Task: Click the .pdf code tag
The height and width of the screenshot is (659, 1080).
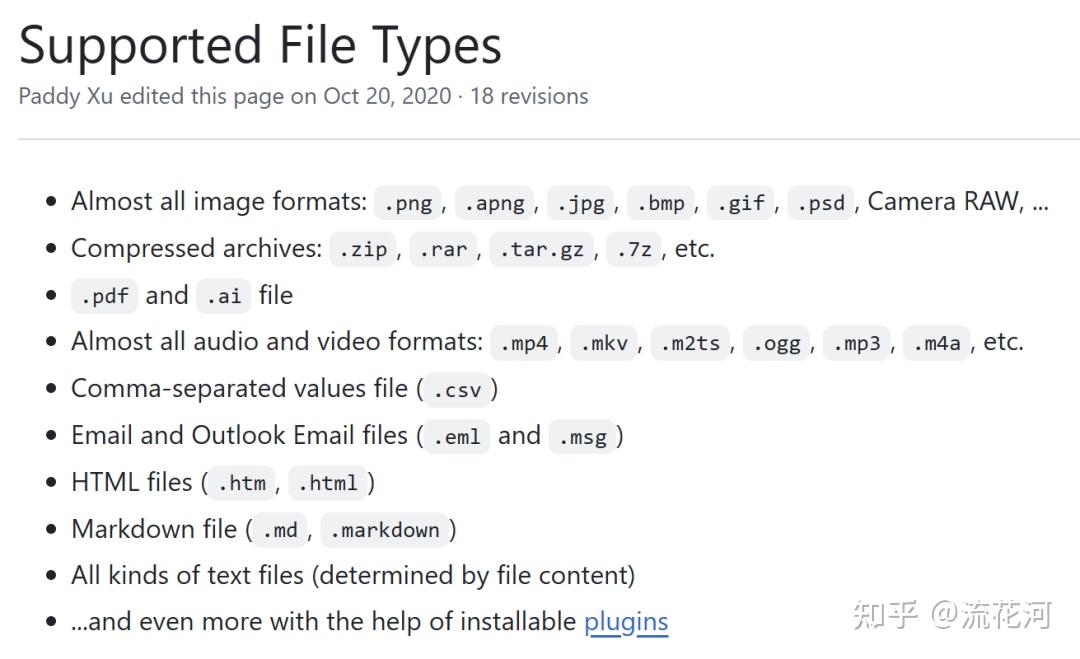Action: (x=103, y=297)
